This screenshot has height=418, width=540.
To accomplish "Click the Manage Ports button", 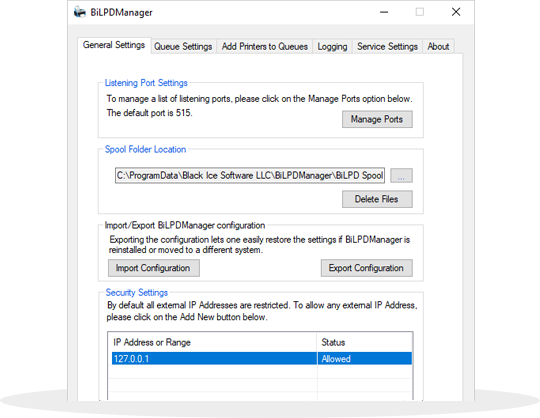I will tap(377, 119).
